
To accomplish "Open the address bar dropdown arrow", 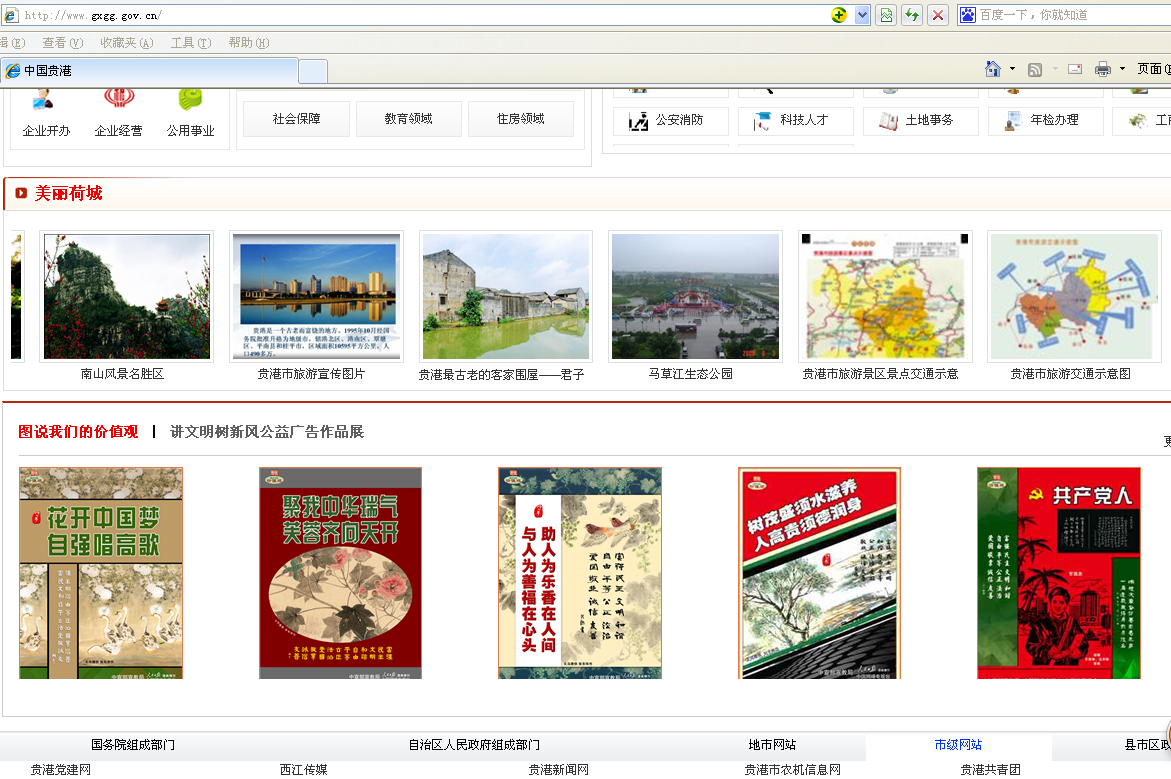I will tap(862, 15).
